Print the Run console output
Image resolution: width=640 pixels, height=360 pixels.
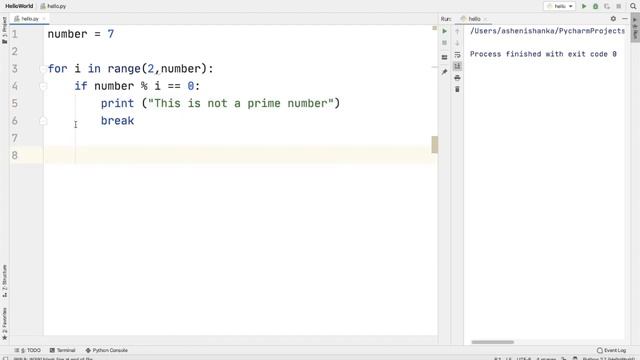[457, 78]
